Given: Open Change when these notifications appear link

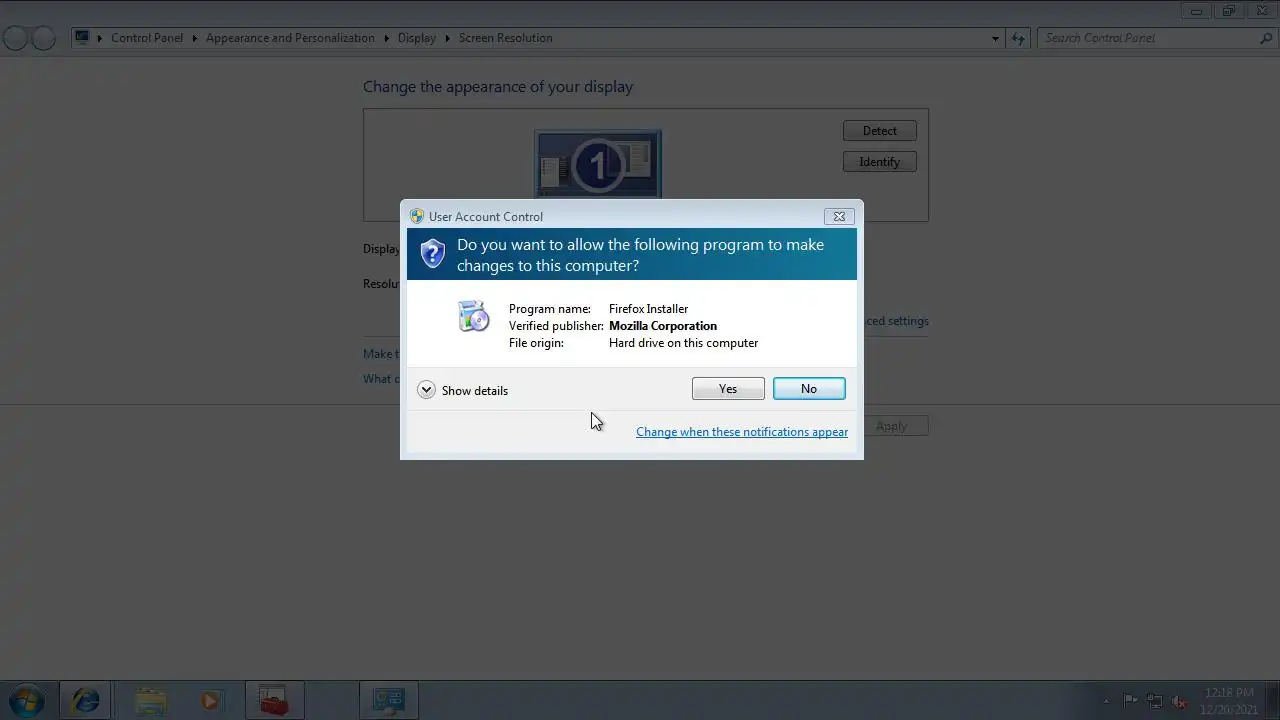Looking at the screenshot, I should (x=742, y=432).
